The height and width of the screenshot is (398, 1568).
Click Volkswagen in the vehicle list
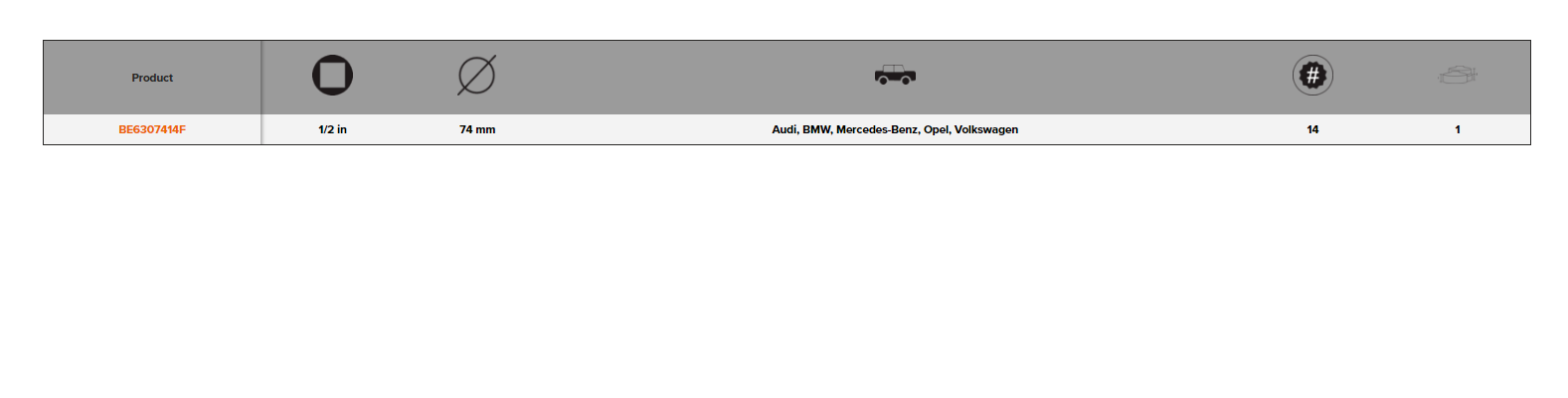(x=986, y=129)
